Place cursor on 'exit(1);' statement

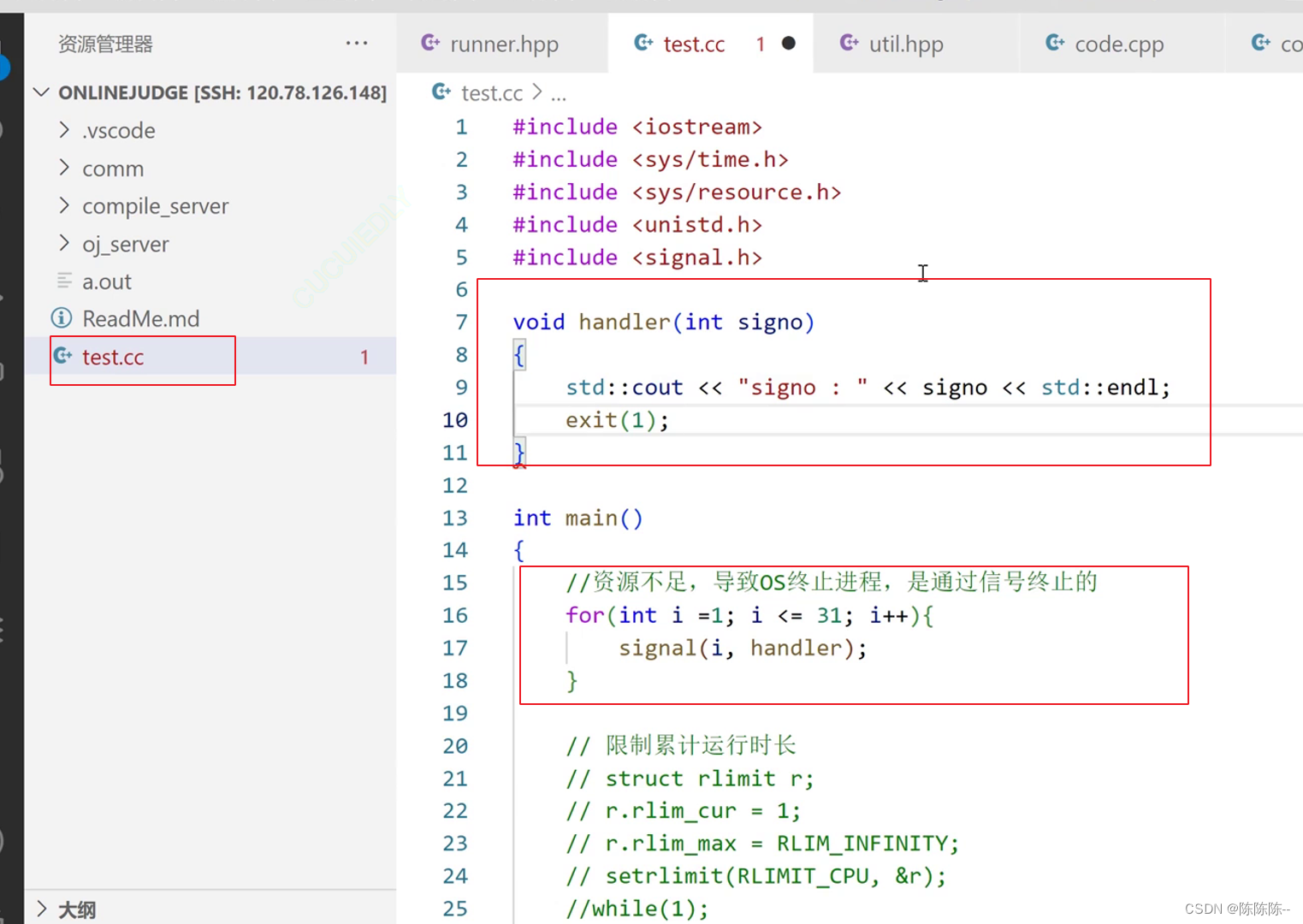pyautogui.click(x=617, y=420)
